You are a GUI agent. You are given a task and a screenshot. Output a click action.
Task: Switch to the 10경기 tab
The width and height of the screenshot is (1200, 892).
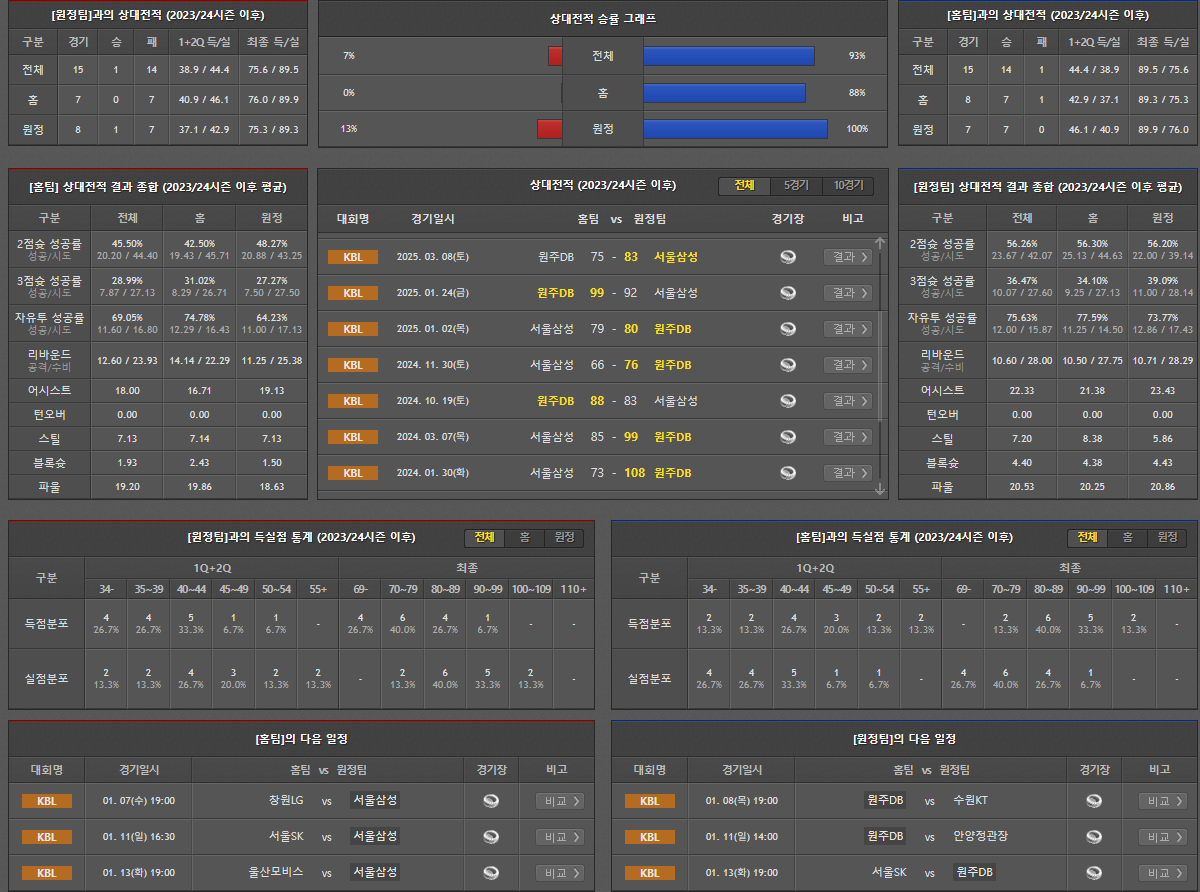point(848,186)
